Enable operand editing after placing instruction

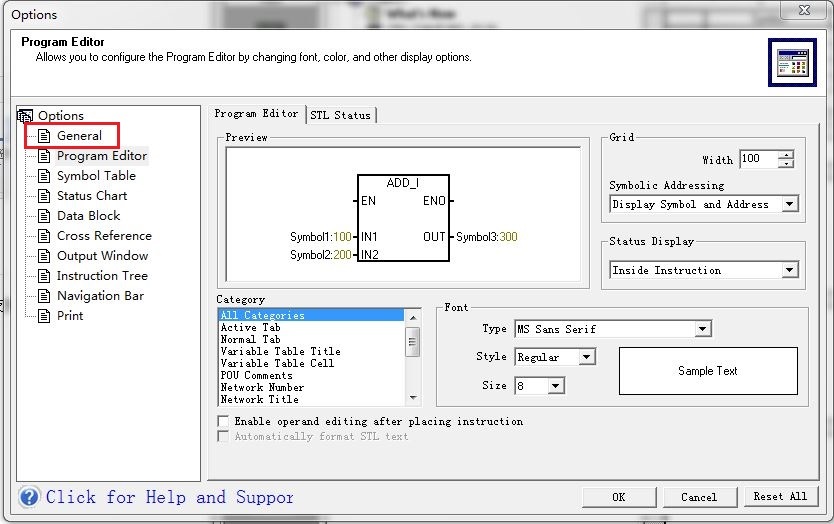click(x=224, y=422)
